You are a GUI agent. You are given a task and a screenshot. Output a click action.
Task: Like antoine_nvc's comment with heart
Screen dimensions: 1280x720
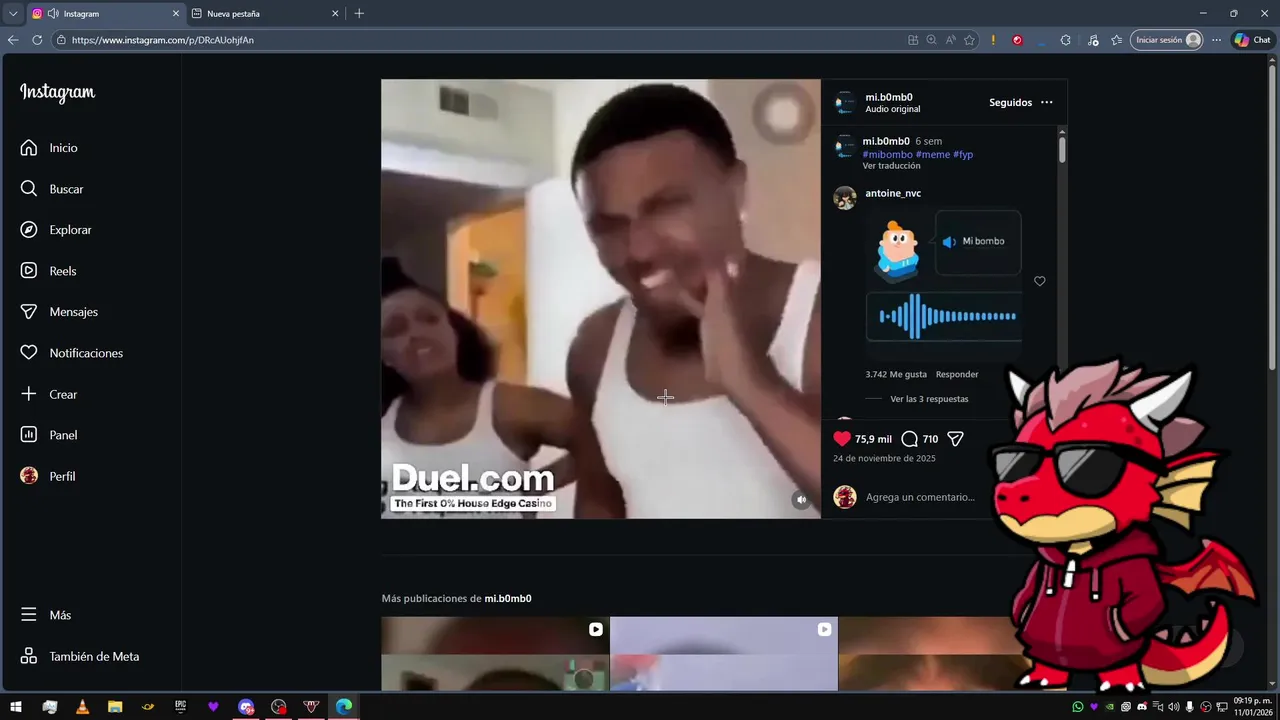pos(1039,281)
